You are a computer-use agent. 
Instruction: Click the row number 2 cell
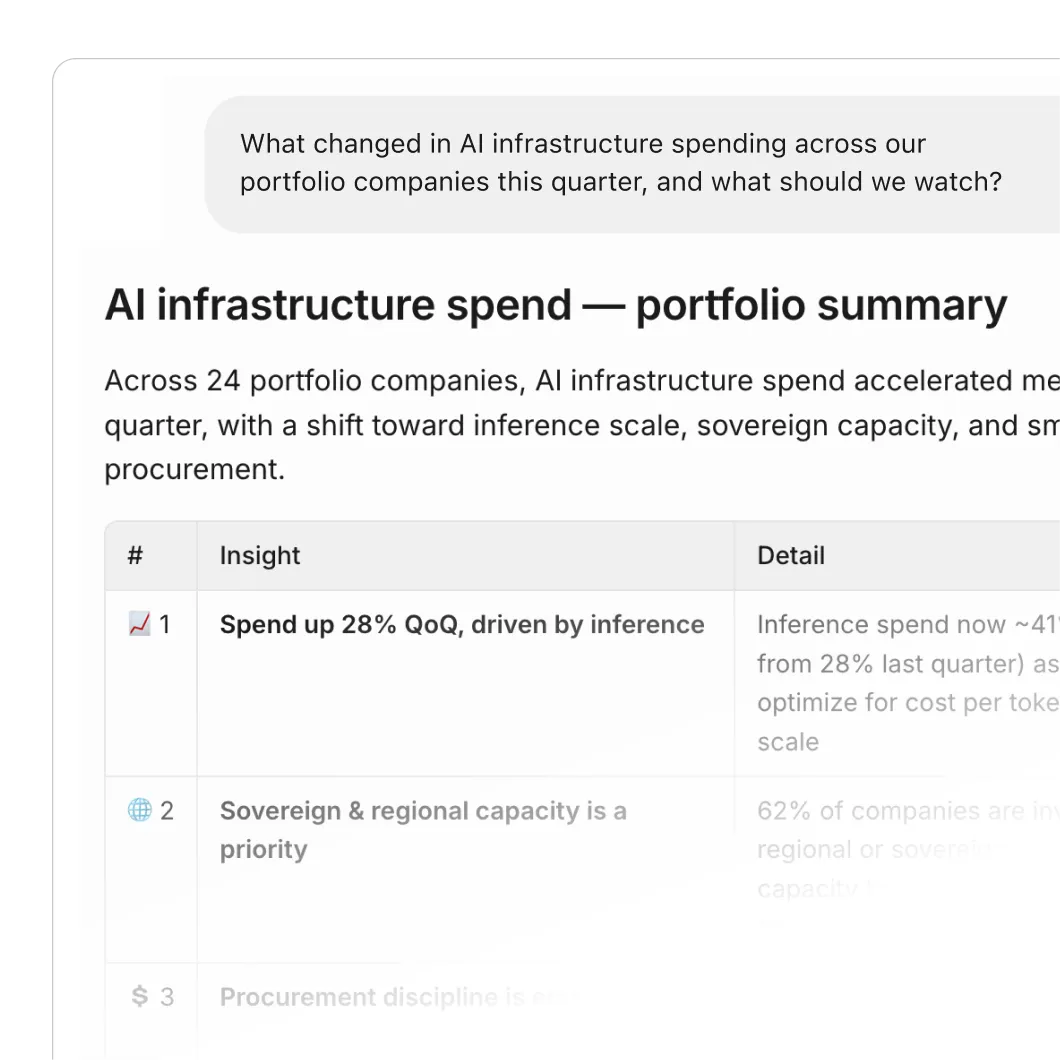tap(151, 869)
